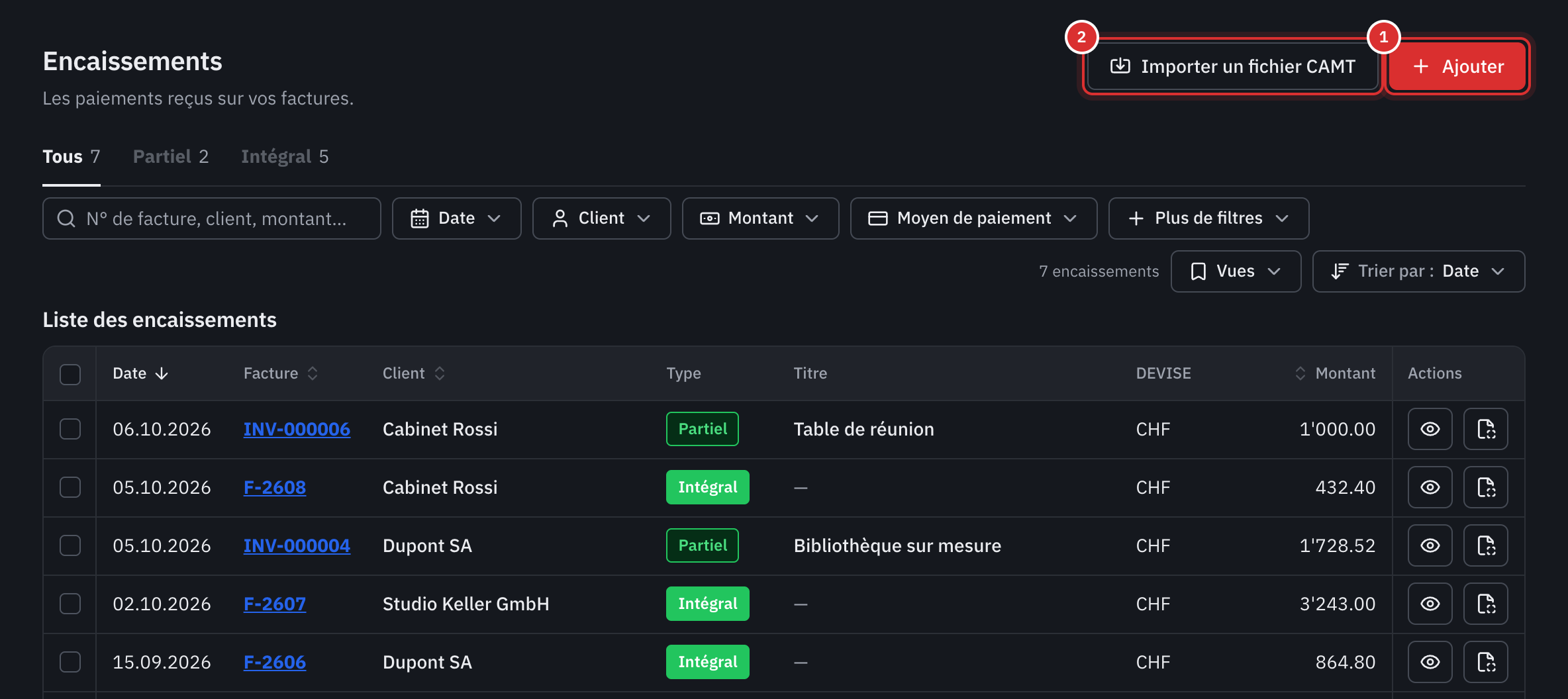The width and height of the screenshot is (1568, 699).
Task: Switch to the Partiel tab
Action: tap(170, 157)
